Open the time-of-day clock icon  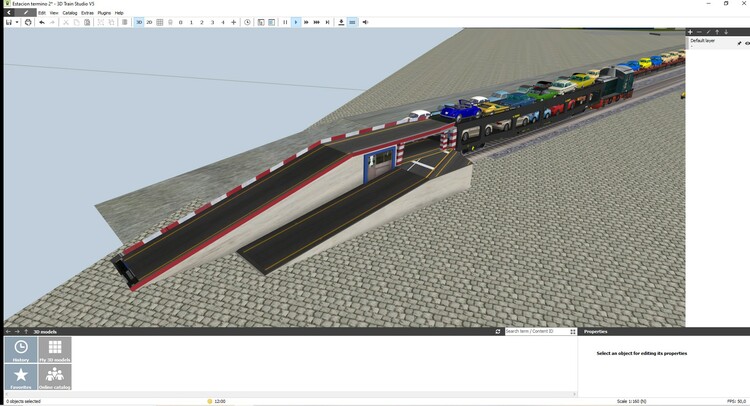click(247, 22)
